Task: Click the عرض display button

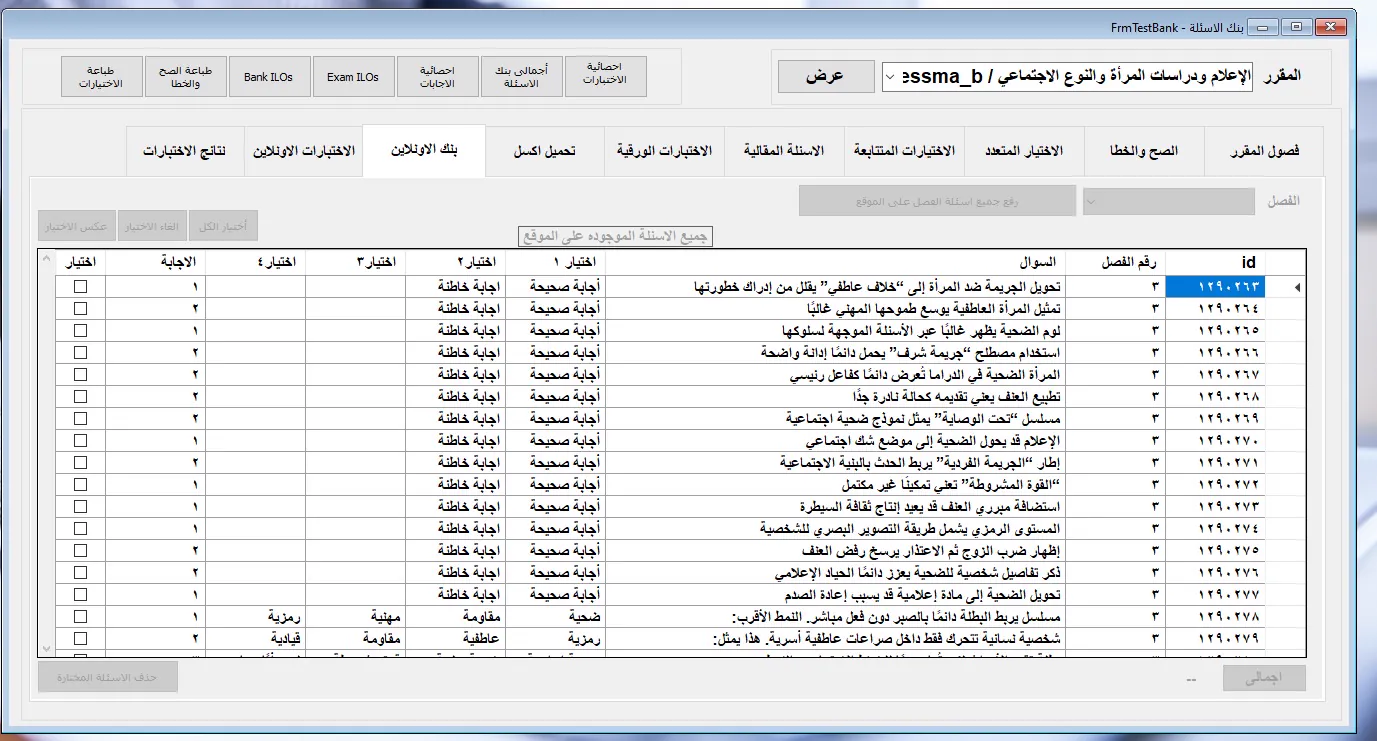Action: coord(825,77)
